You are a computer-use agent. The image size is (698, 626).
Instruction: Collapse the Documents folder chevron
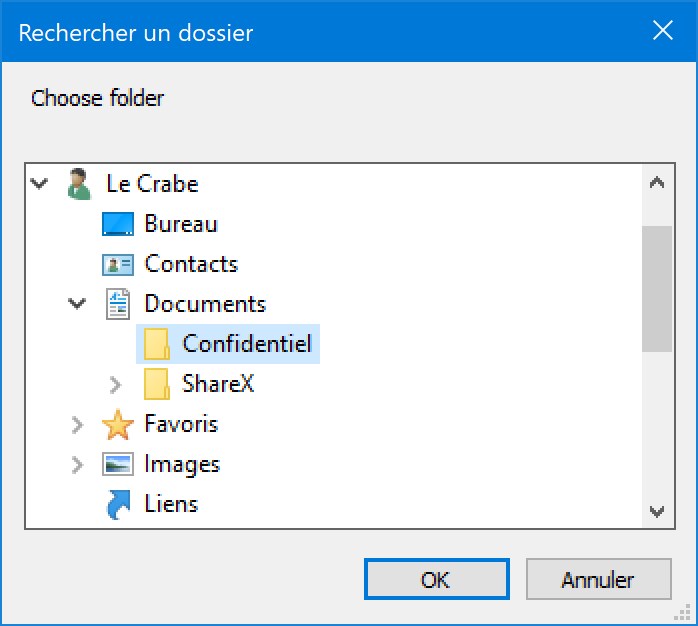77,304
